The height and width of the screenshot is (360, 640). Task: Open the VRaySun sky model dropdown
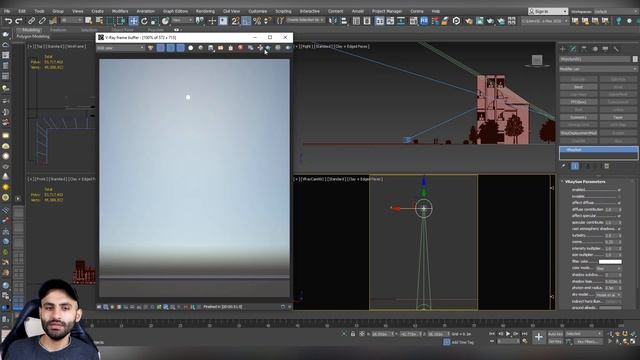click(608, 295)
